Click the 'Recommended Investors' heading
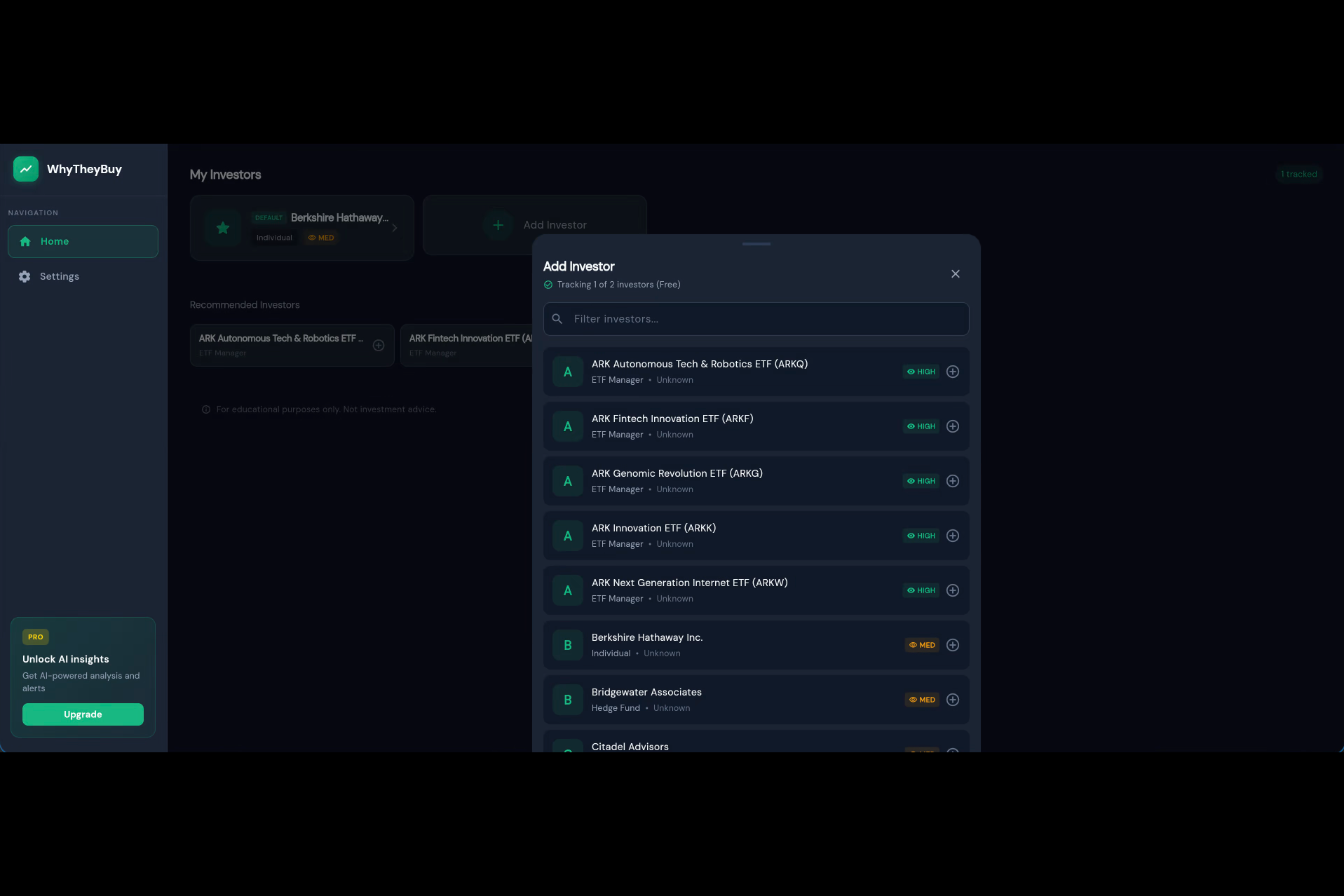 (245, 305)
